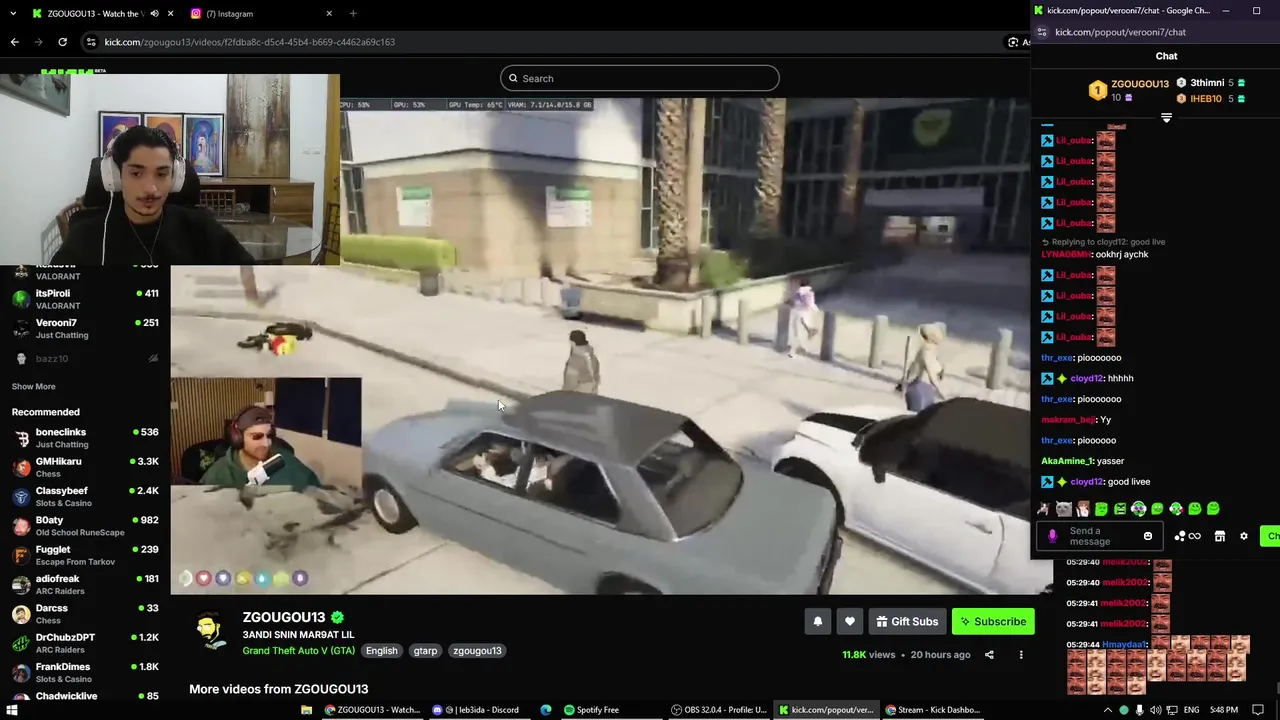Click the Fugglet channel avatar
The width and height of the screenshot is (1280, 720).
pos(21,555)
